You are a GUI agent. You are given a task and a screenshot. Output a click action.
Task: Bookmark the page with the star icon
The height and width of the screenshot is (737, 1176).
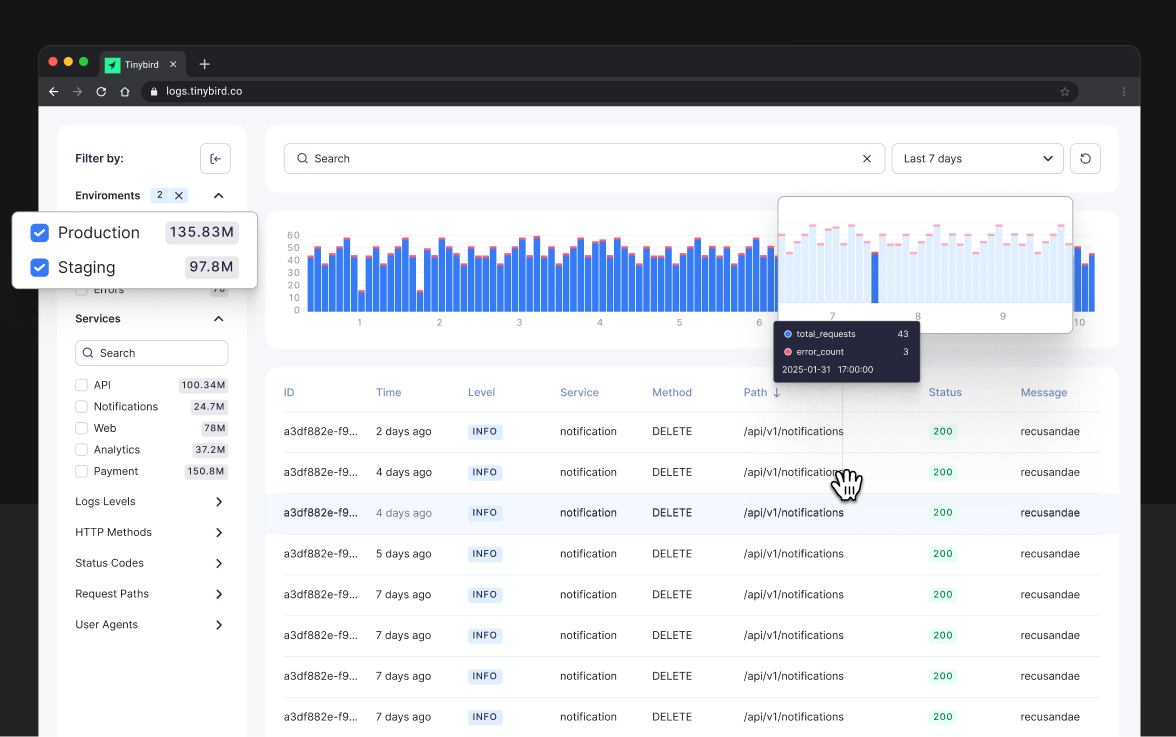1064,91
